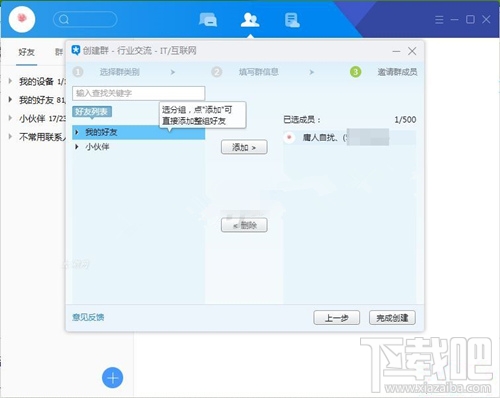Expand 我的好友 in dialog friend list

click(77, 132)
